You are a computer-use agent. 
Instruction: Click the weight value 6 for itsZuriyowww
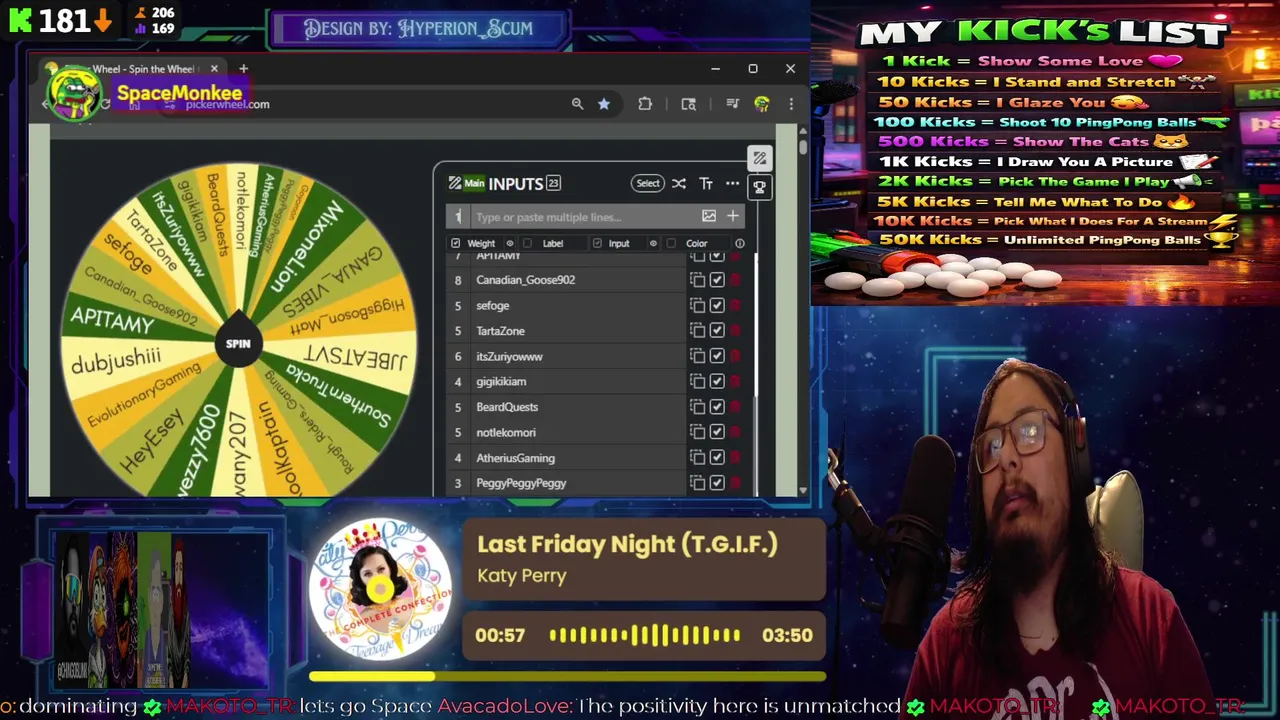(x=458, y=356)
